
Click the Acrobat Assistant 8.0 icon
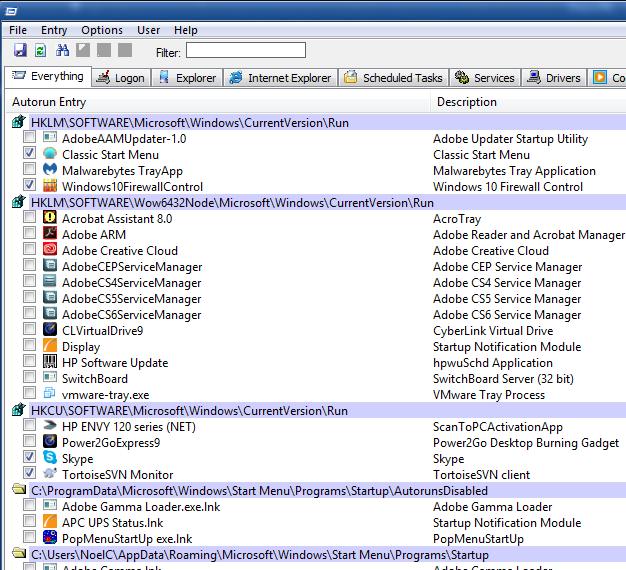click(50, 218)
